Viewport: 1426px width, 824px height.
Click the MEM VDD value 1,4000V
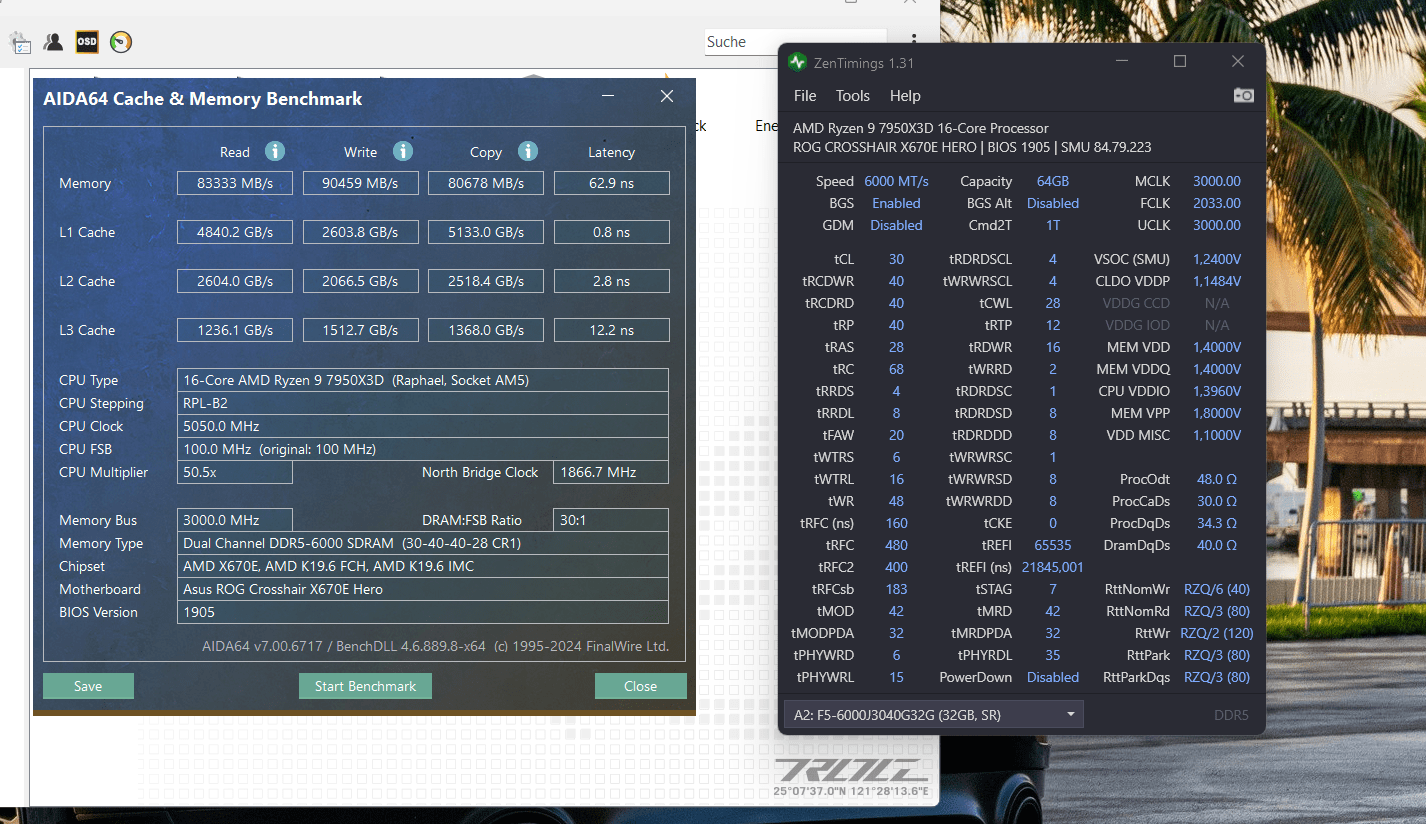(1217, 347)
